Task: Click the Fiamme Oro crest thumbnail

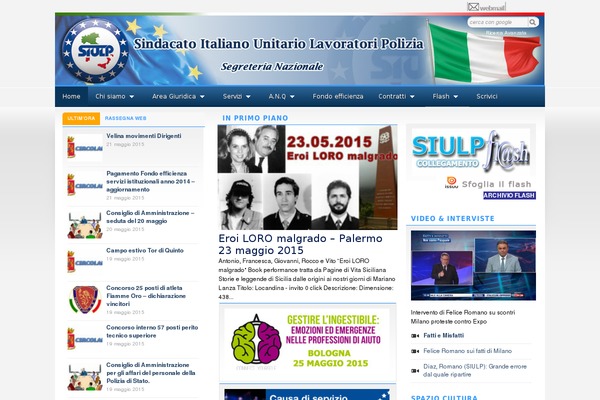Action: tap(85, 299)
